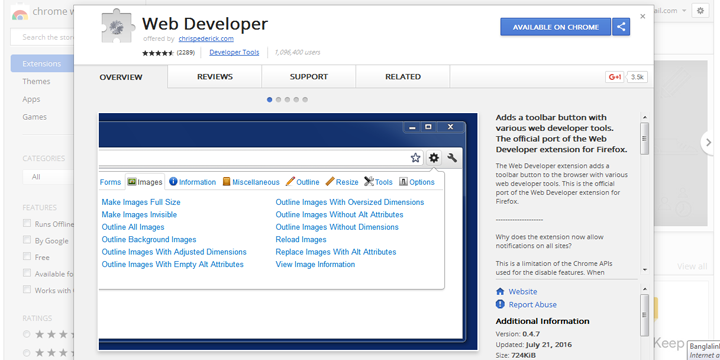Select Extensions in the sidebar
Viewport: 720px width, 360px height.
pos(42,63)
